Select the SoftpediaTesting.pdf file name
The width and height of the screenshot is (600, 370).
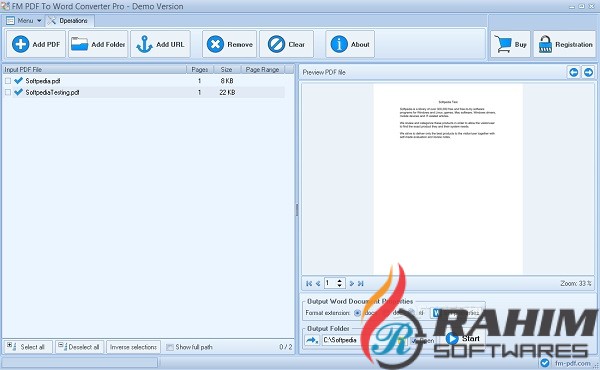coord(52,92)
